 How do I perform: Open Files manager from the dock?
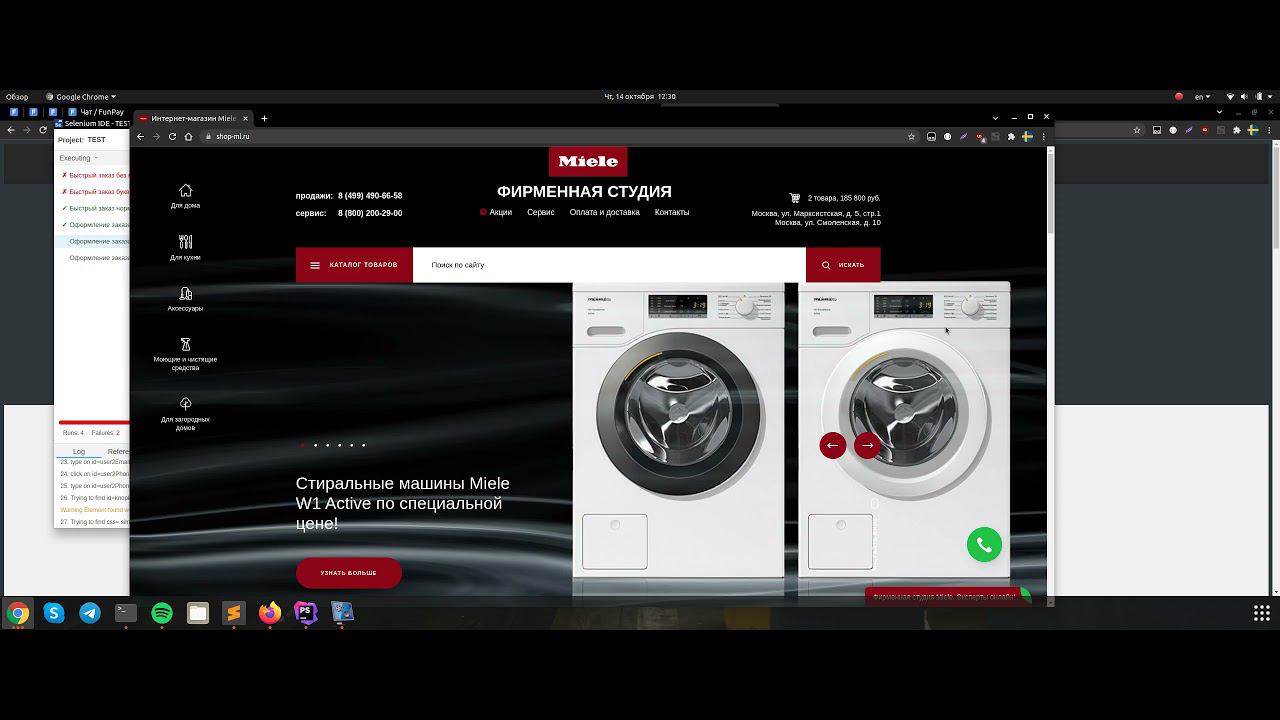pyautogui.click(x=198, y=613)
